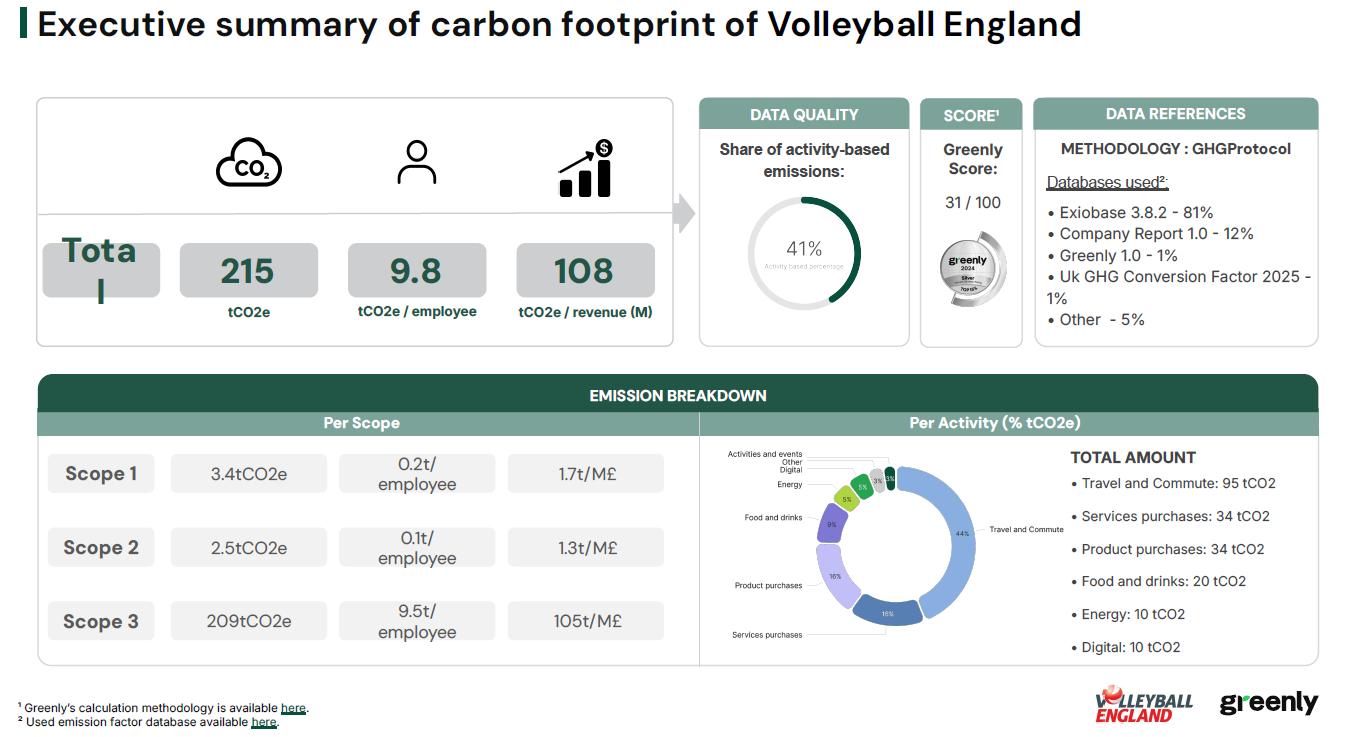Click the 'Exiobase 3.8.2 - 81%' bullet

(1130, 212)
